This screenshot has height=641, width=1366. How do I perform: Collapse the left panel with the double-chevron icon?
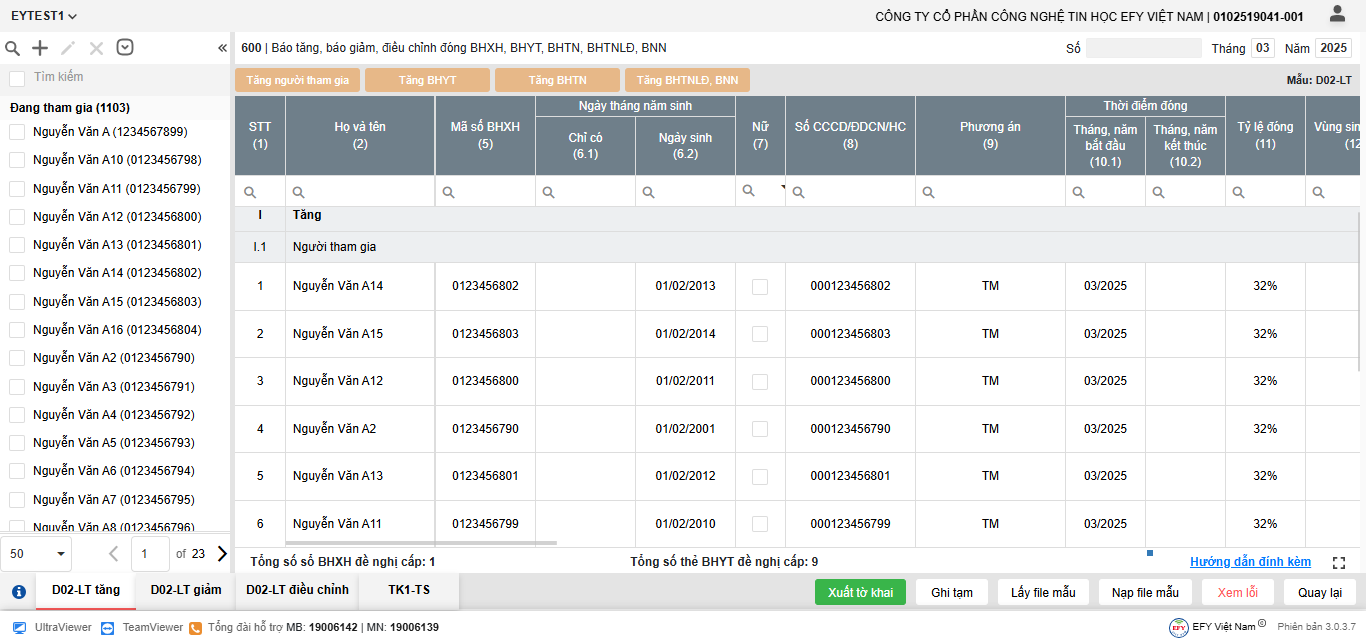pos(222,48)
